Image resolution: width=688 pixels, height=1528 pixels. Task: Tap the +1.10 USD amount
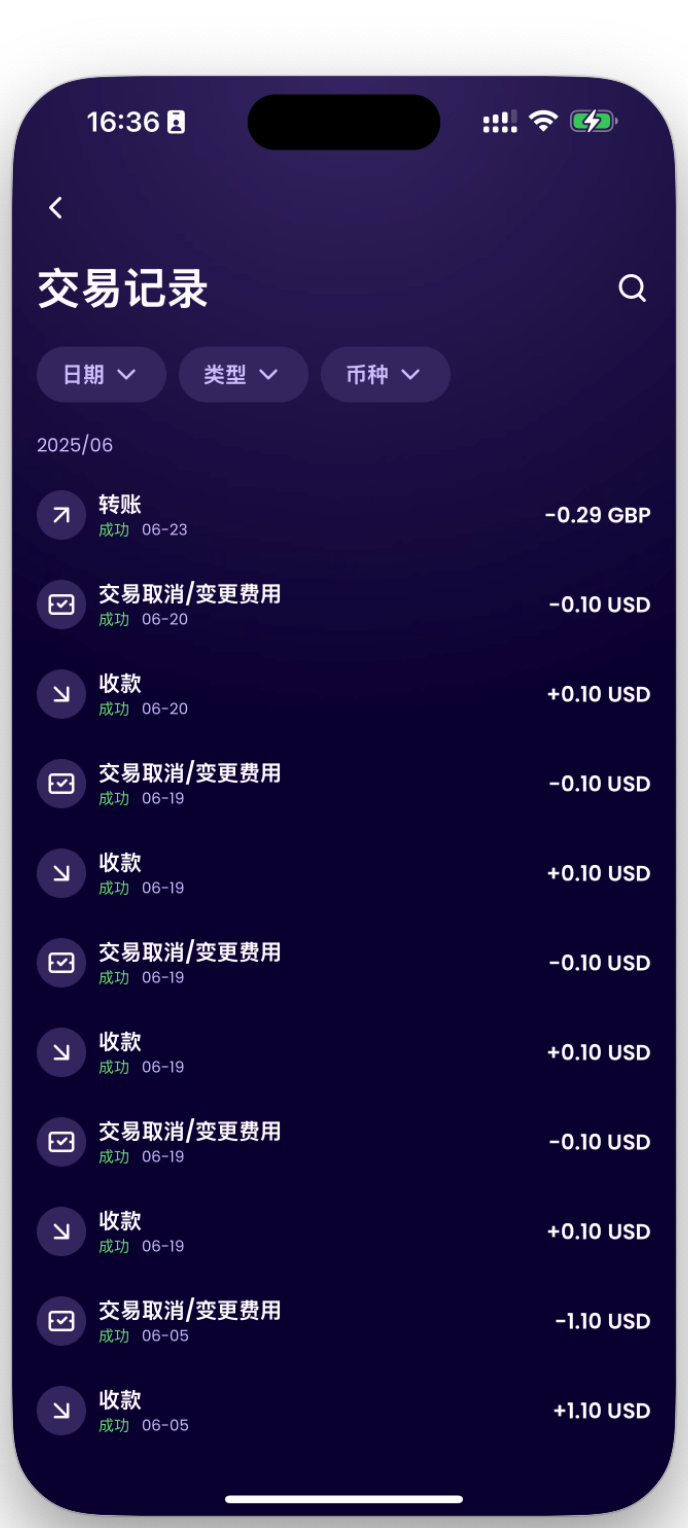601,1411
